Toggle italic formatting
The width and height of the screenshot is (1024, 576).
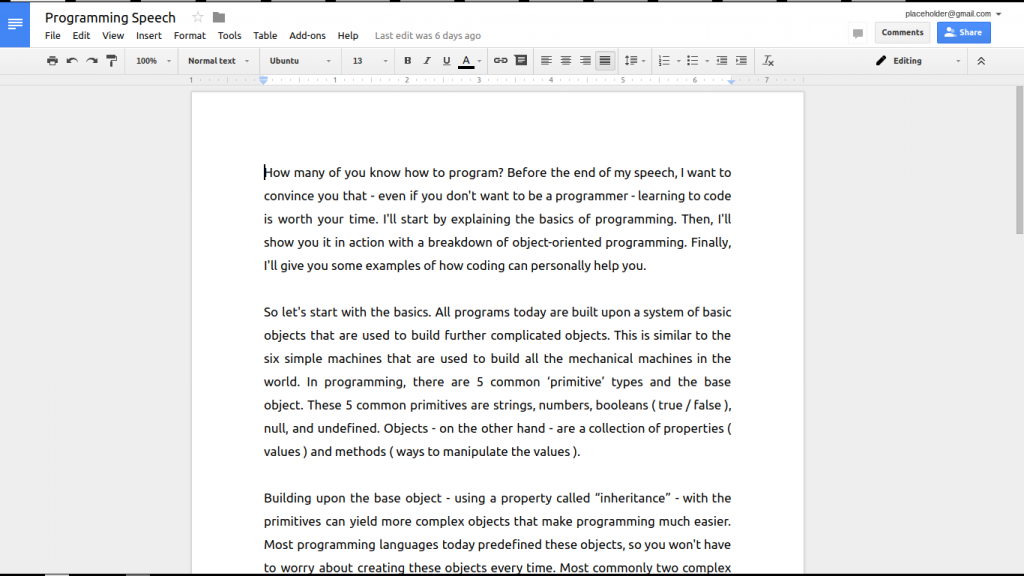click(427, 61)
